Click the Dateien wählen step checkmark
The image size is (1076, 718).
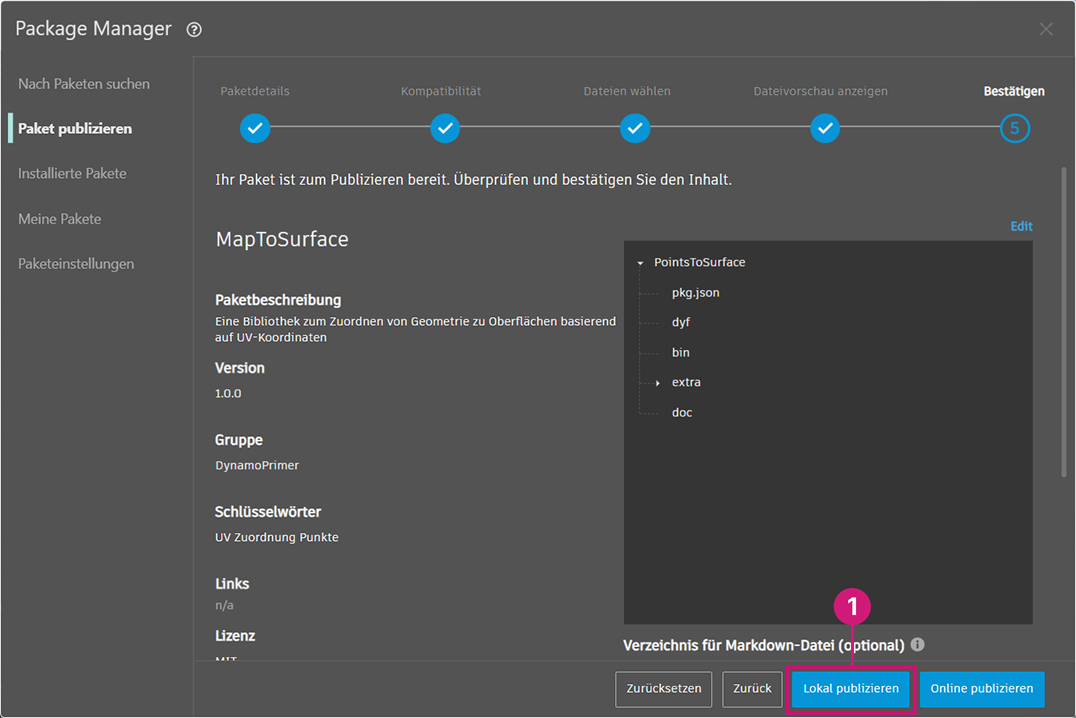(x=635, y=128)
